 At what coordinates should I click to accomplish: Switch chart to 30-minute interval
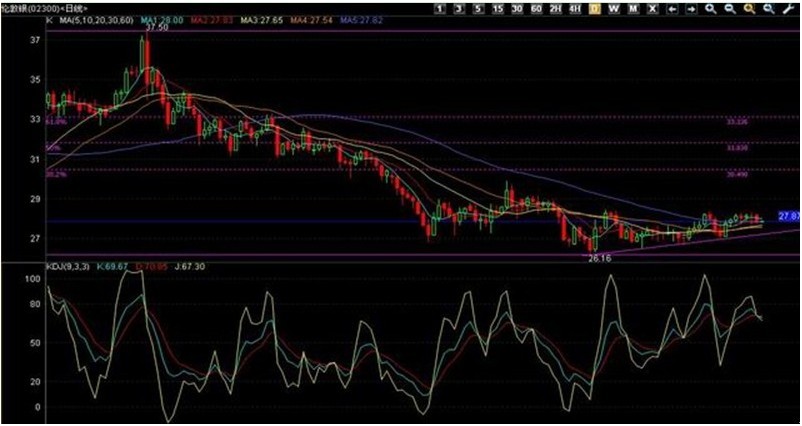pos(517,9)
